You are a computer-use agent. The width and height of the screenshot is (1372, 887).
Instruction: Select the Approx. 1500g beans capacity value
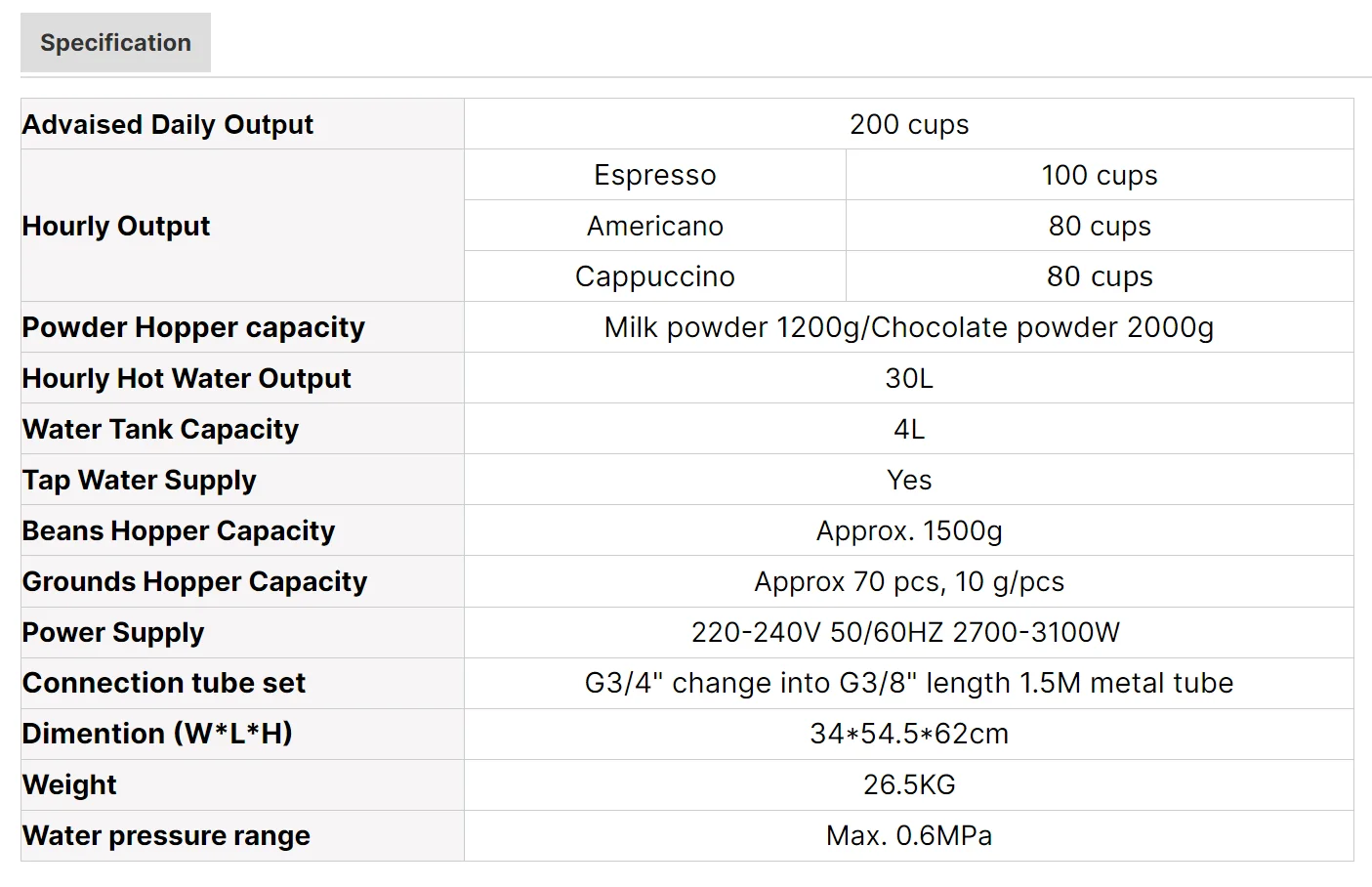click(x=908, y=531)
